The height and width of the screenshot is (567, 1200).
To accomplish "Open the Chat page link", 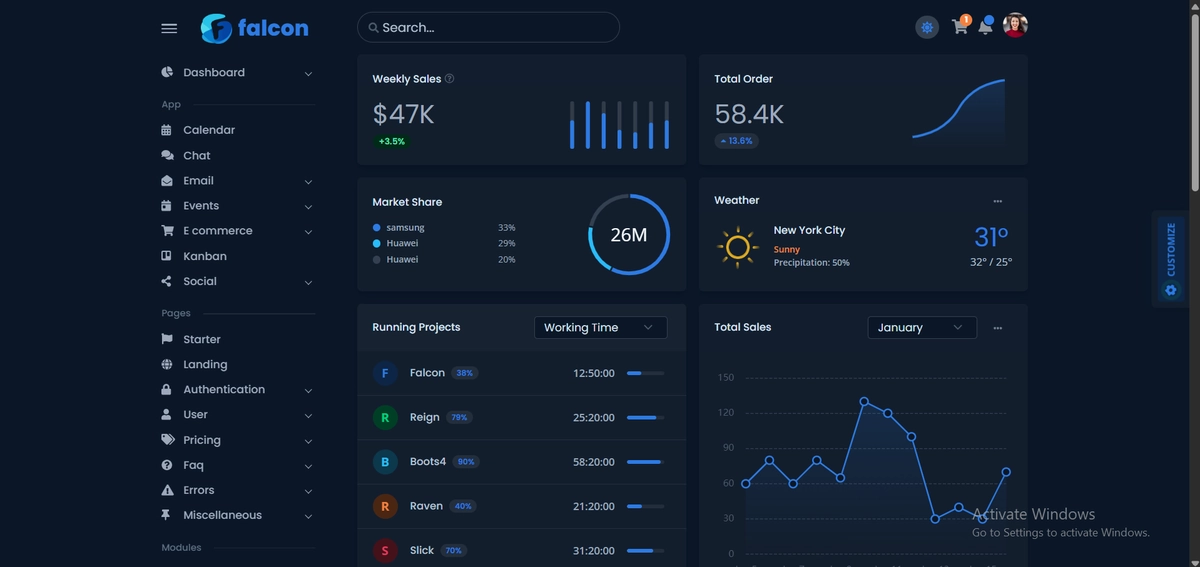I will [x=197, y=155].
